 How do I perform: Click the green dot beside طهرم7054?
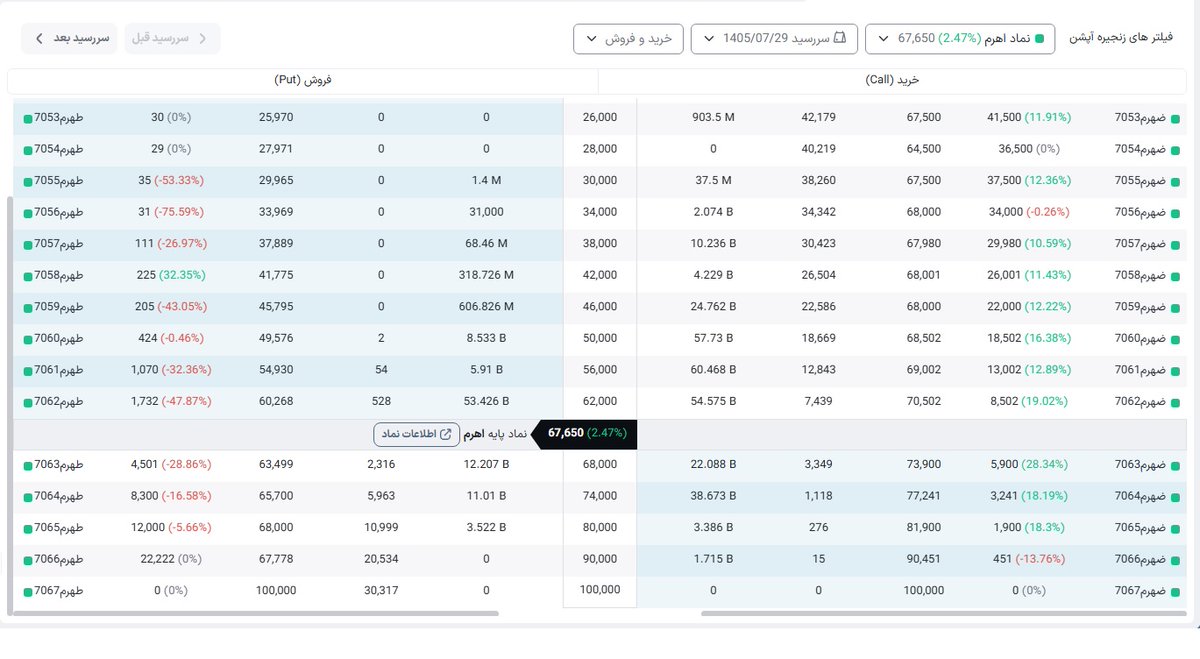(28, 149)
